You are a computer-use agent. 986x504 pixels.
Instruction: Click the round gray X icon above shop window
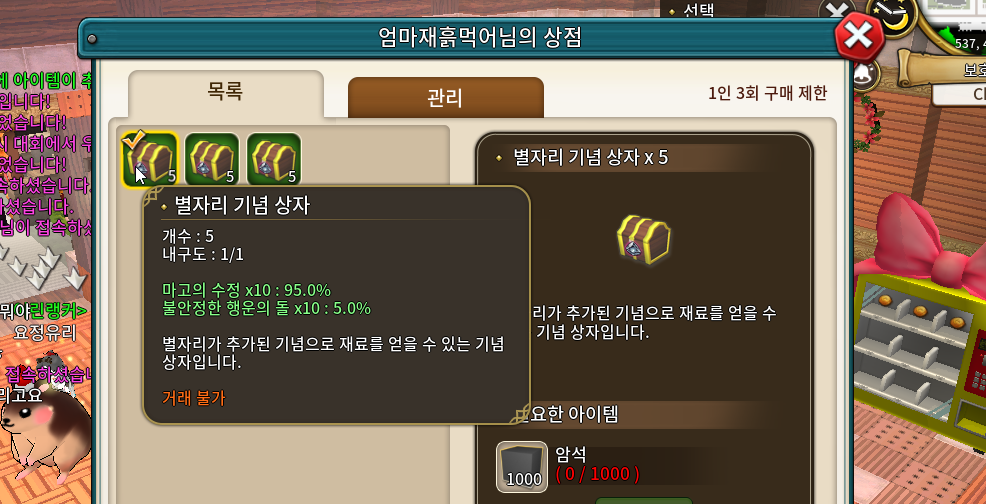(838, 11)
